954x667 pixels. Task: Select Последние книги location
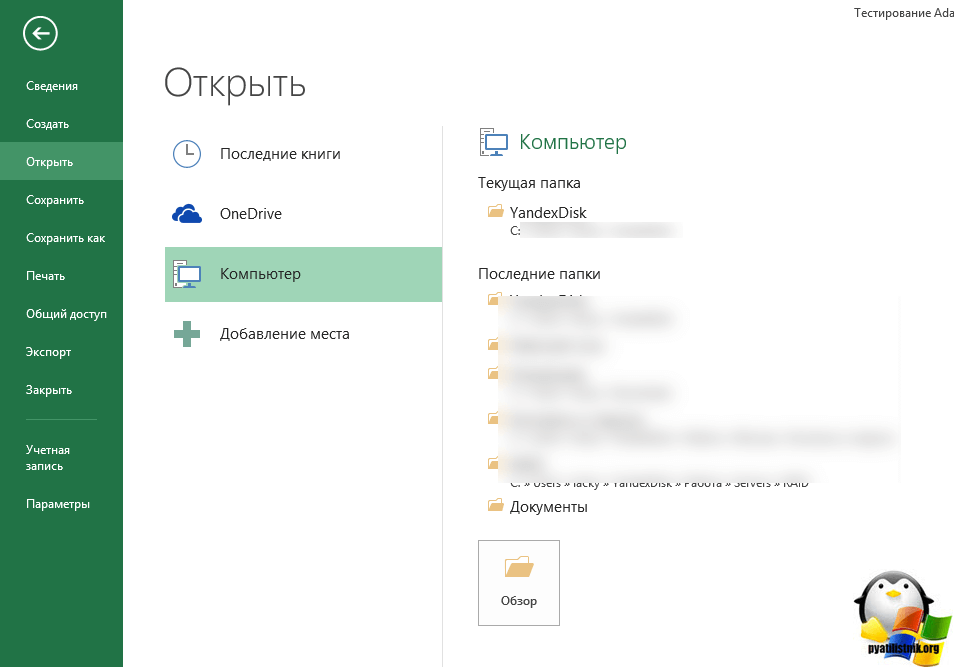coord(303,154)
